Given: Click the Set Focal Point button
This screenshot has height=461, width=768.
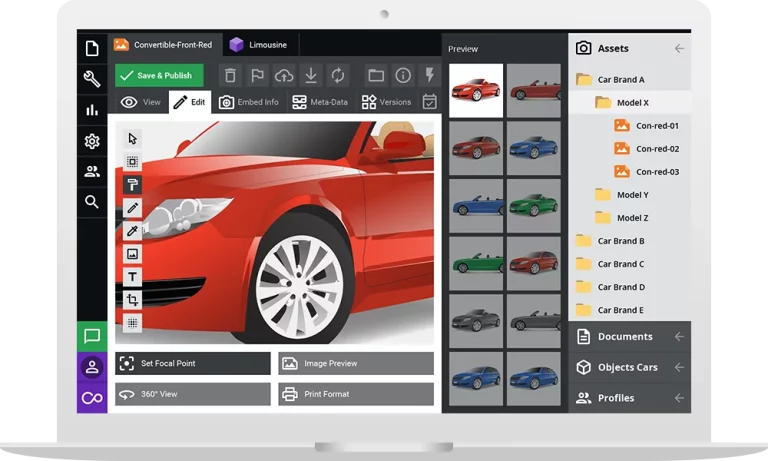Looking at the screenshot, I should click(x=192, y=364).
